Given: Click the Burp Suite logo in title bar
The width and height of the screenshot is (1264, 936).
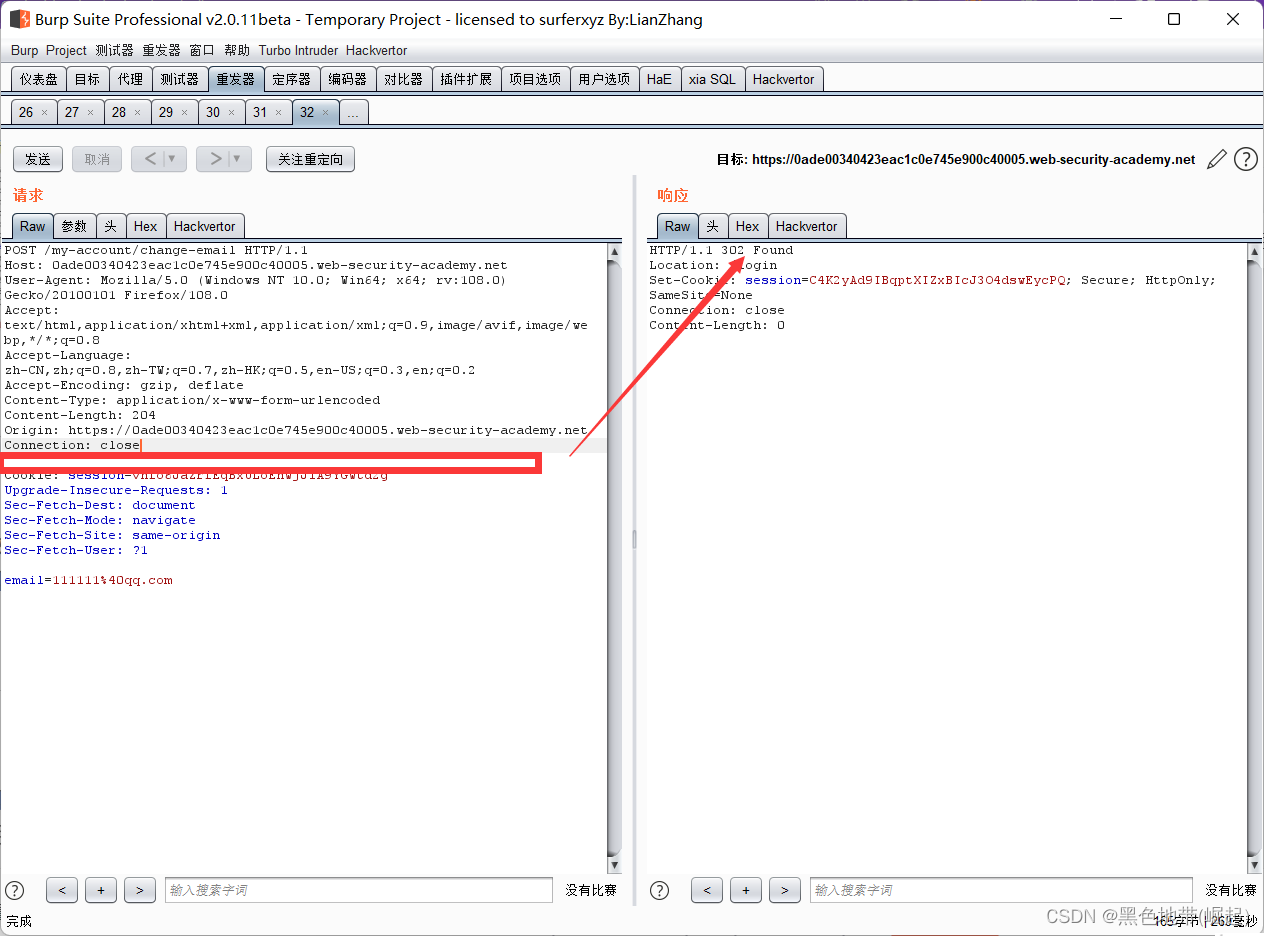Looking at the screenshot, I should click(19, 19).
